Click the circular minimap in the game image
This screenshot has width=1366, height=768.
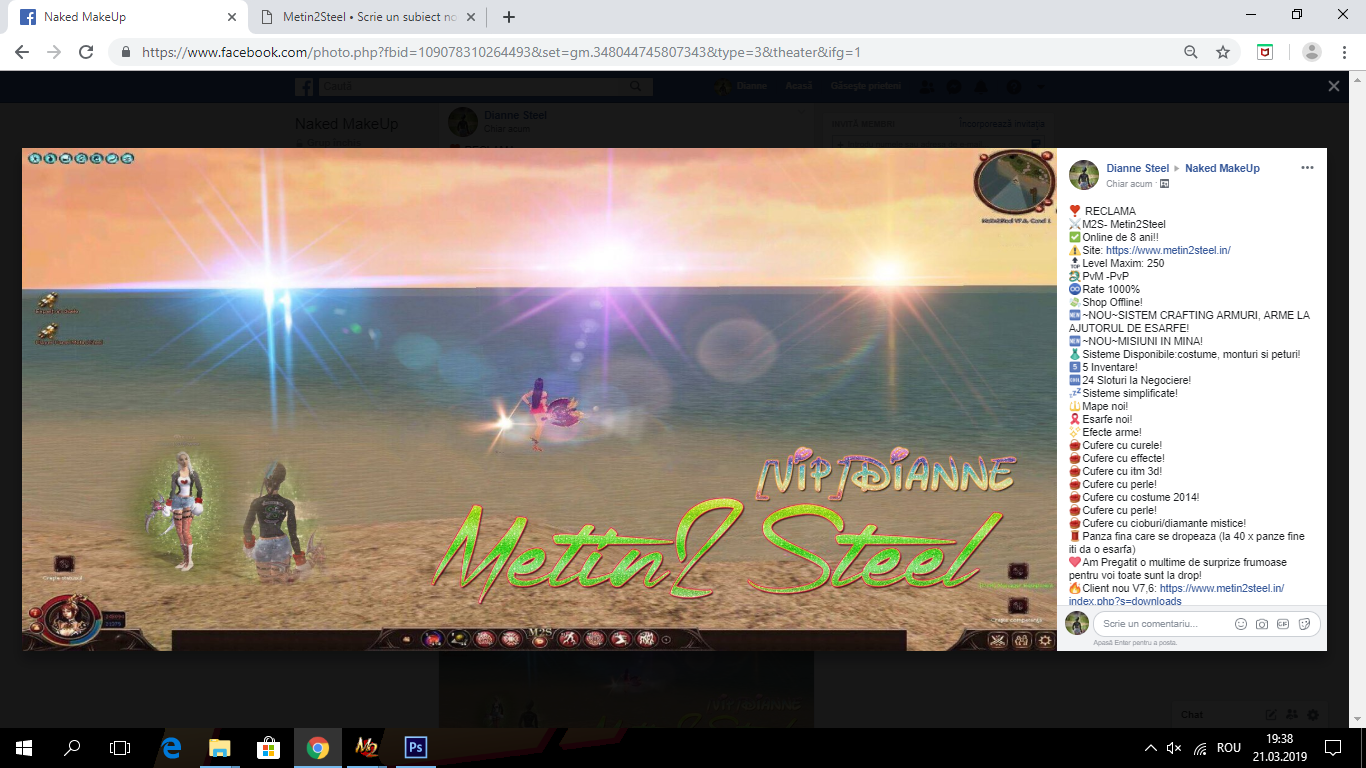(x=1015, y=182)
